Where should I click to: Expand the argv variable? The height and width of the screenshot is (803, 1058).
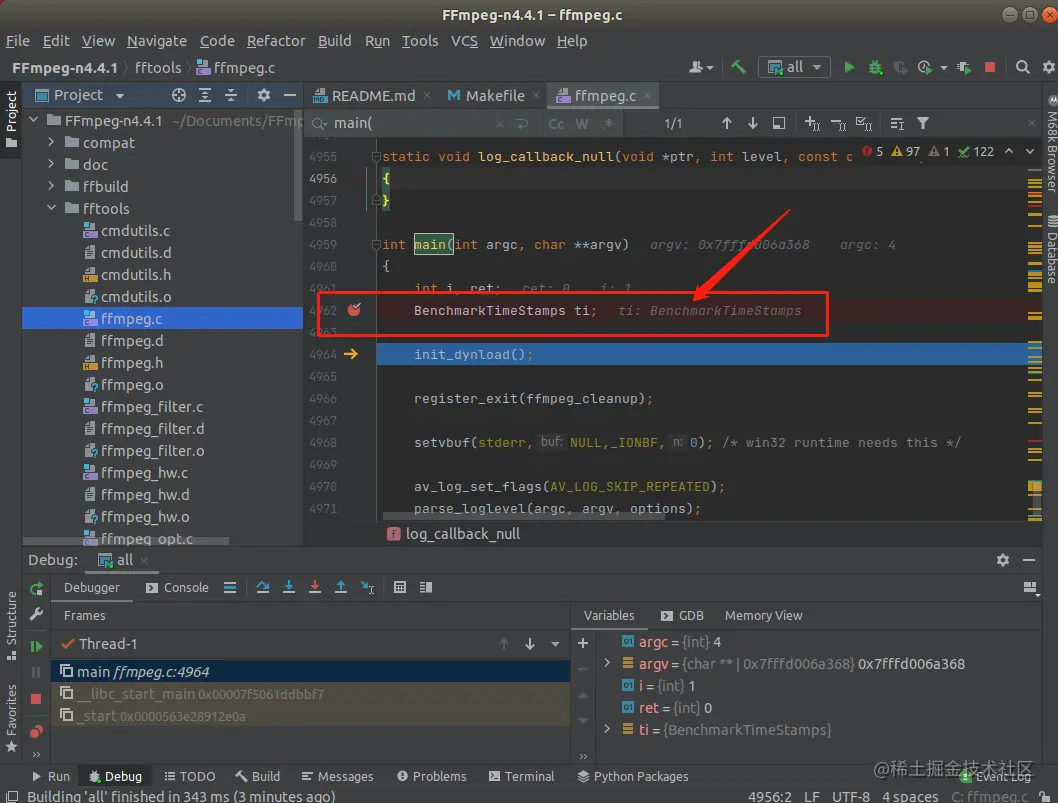click(607, 663)
